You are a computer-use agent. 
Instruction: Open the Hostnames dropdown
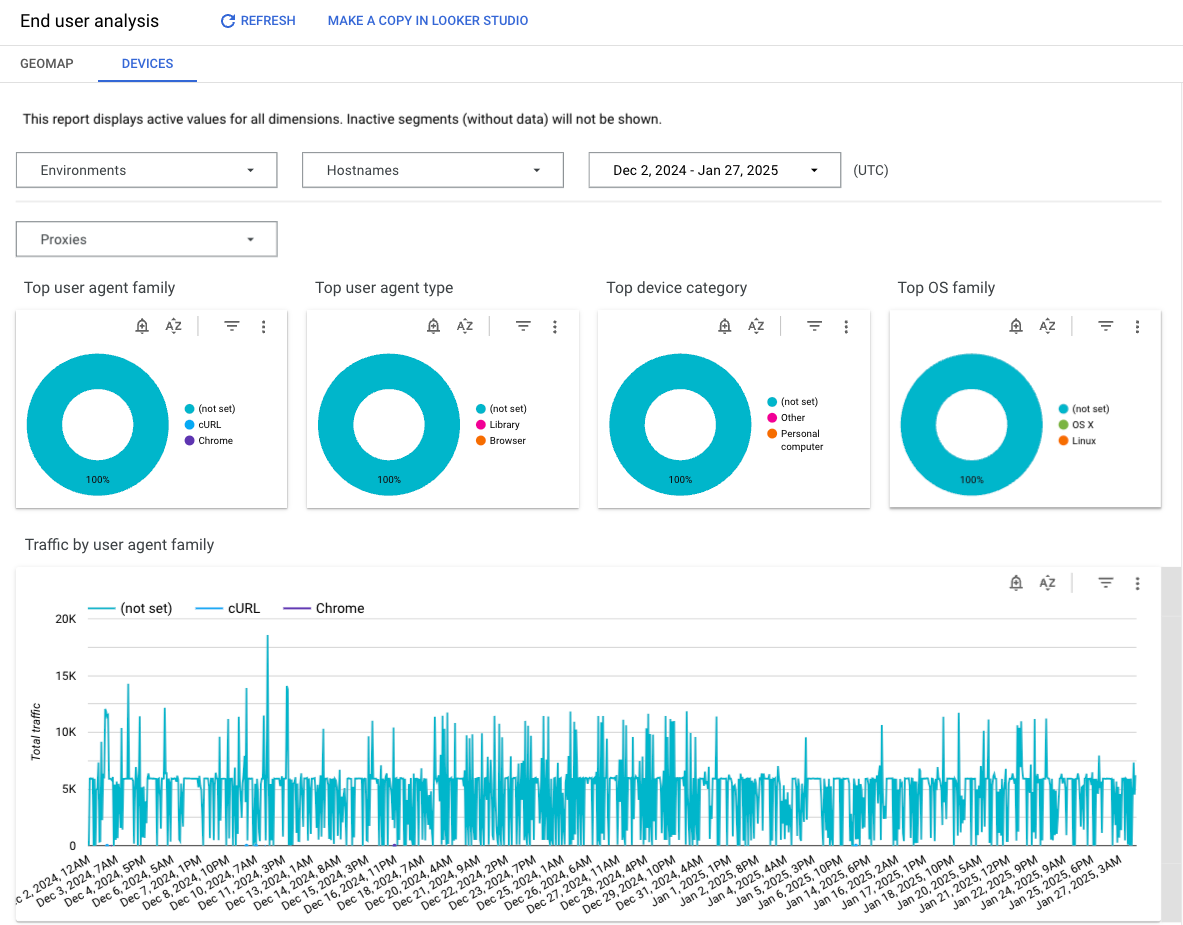coord(432,170)
